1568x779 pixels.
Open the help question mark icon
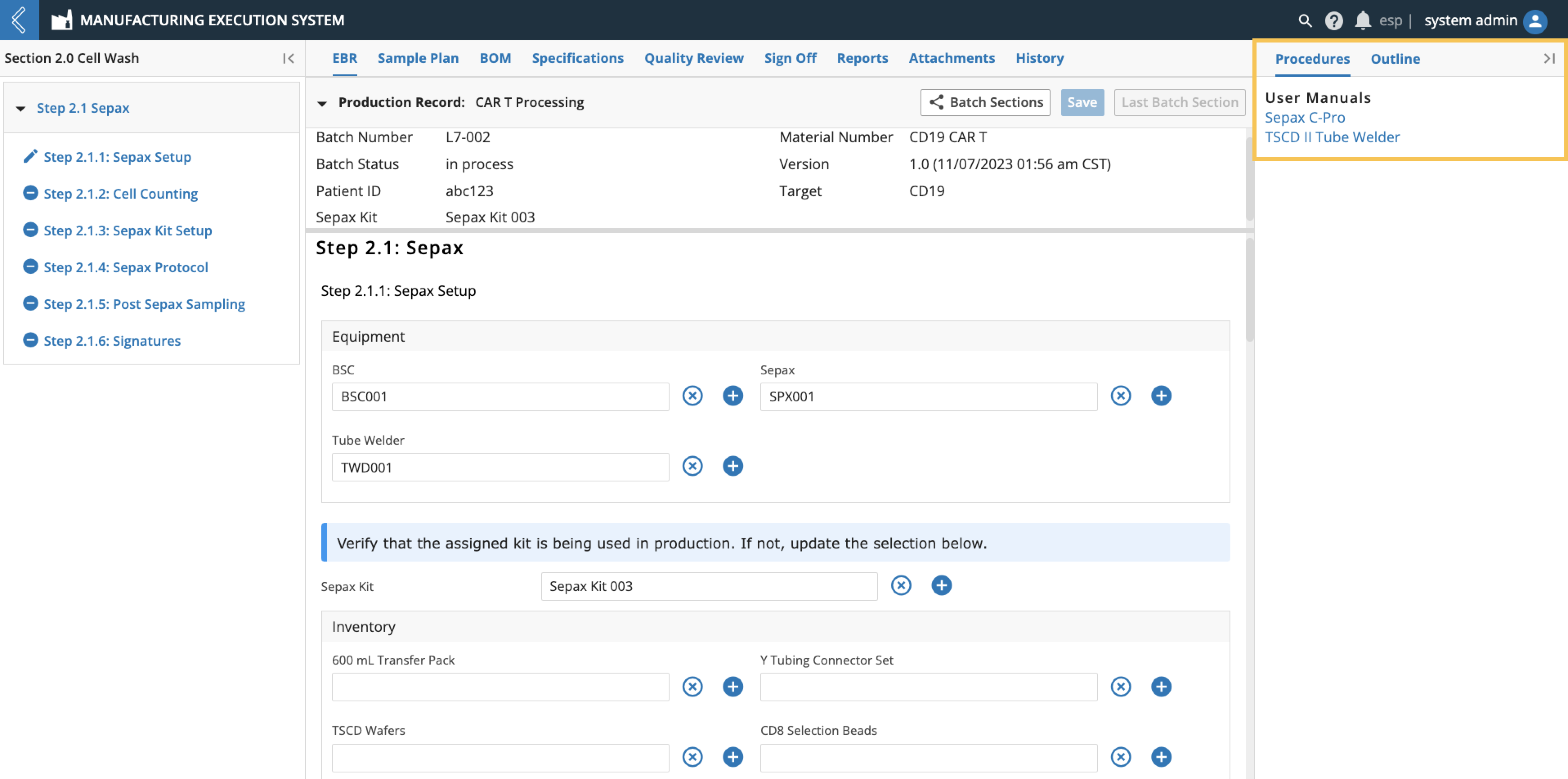coord(1333,20)
